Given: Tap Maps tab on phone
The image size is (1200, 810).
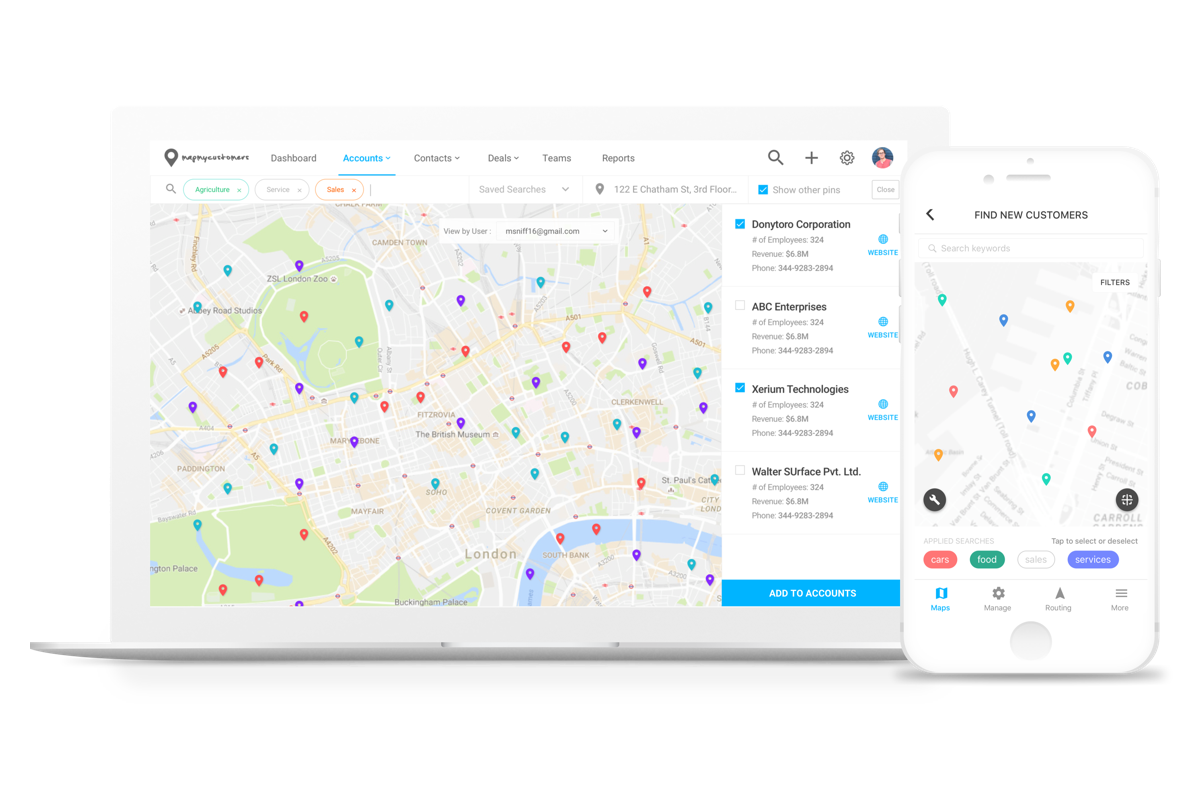Looking at the screenshot, I should click(x=940, y=599).
